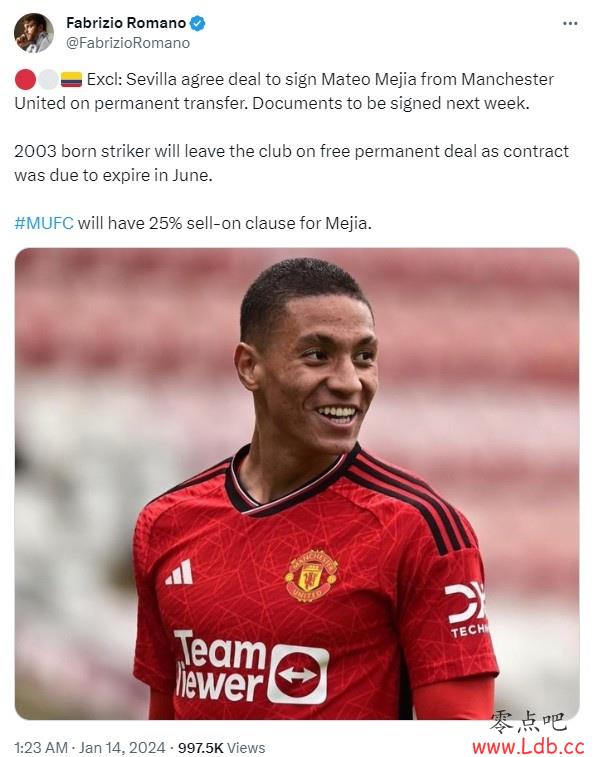Click the tweet text mentioning Sevilla deal
The width and height of the screenshot is (594, 757).
(x=284, y=91)
